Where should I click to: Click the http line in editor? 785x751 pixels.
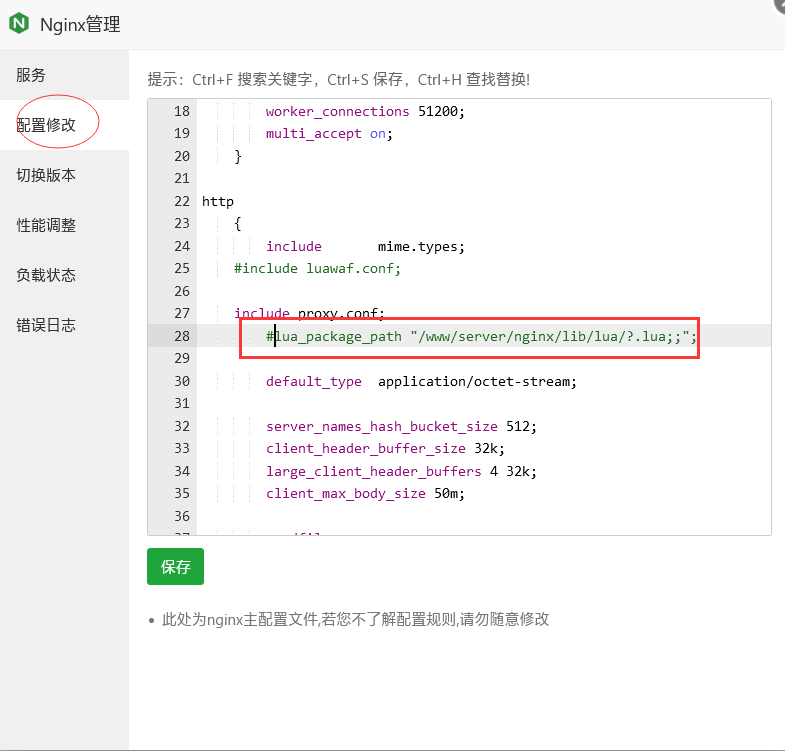click(x=218, y=201)
